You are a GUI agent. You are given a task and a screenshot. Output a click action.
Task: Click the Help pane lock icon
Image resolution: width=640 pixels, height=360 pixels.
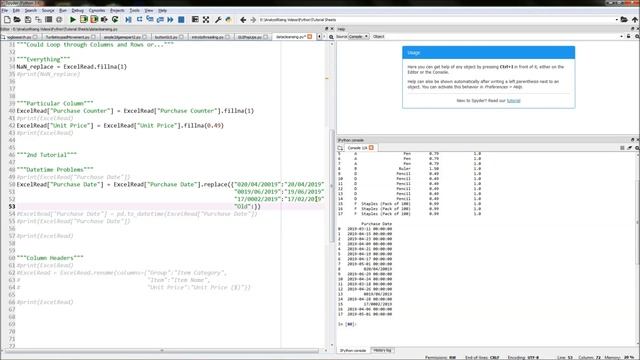coord(628,36)
